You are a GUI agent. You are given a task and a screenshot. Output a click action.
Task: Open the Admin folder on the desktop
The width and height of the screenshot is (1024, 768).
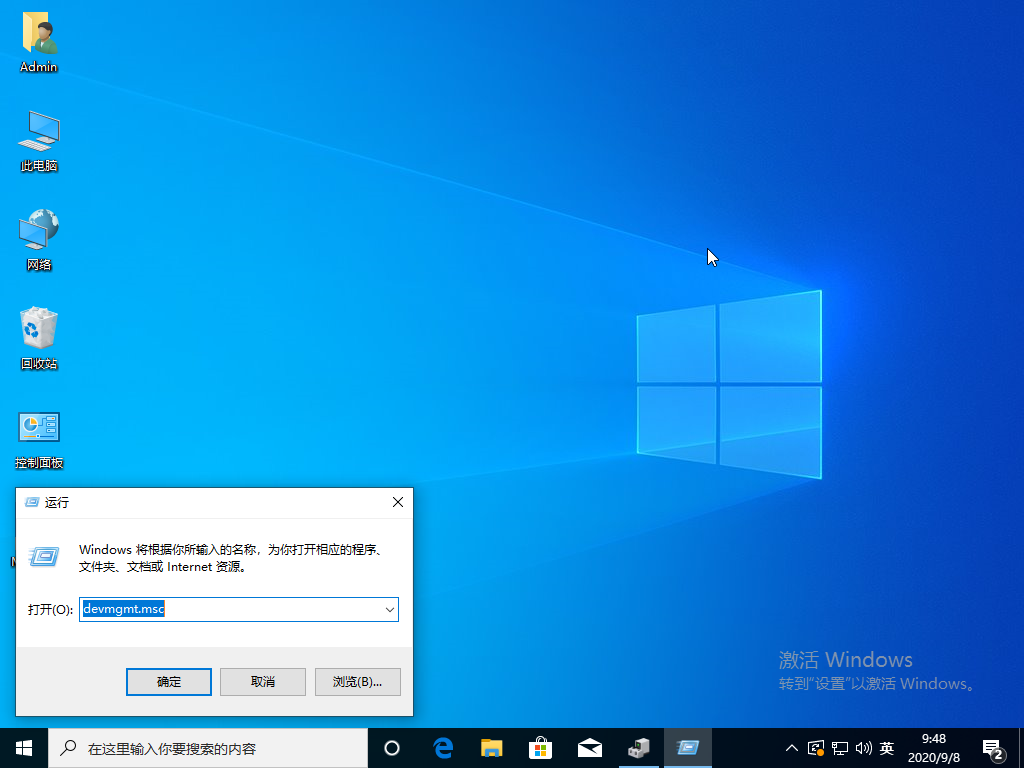pyautogui.click(x=38, y=42)
